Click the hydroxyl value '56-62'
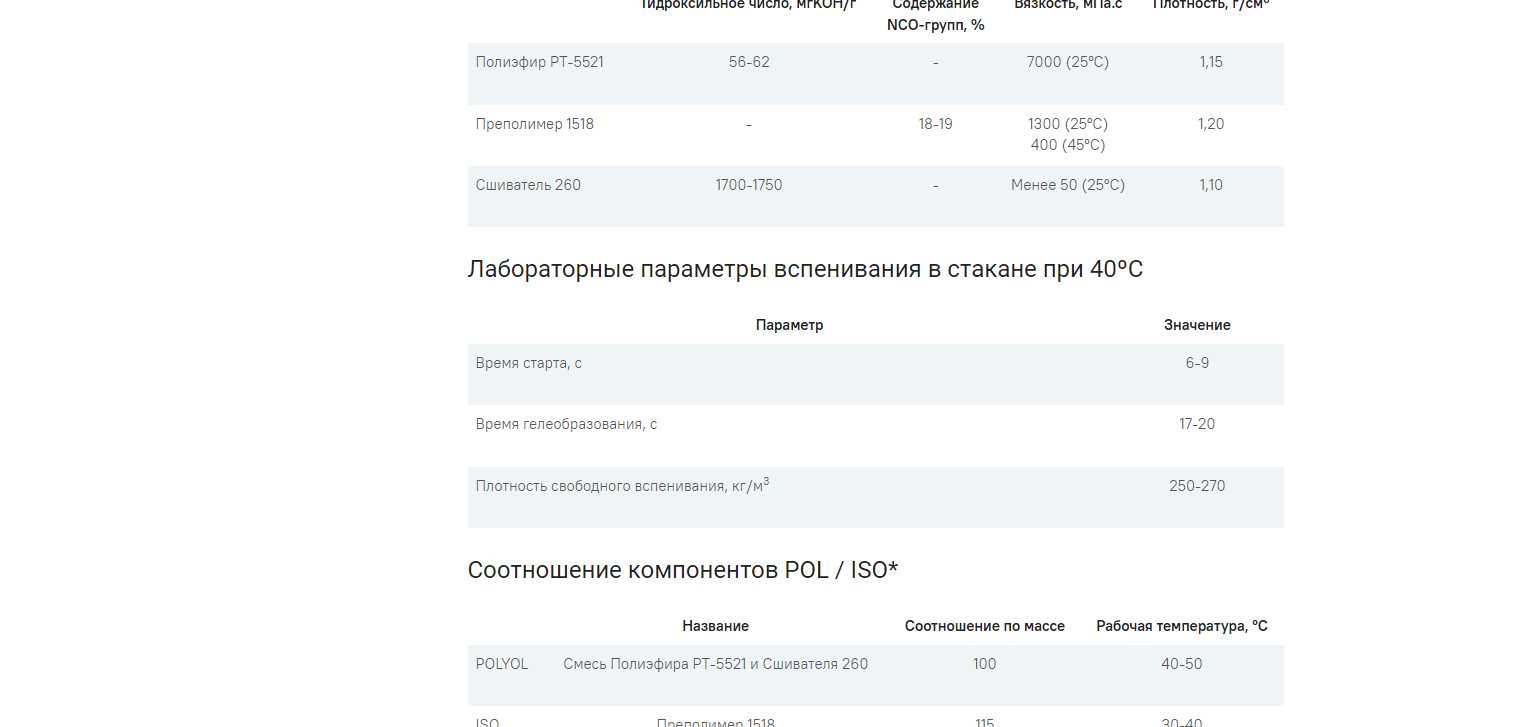This screenshot has height=727, width=1520. point(749,62)
